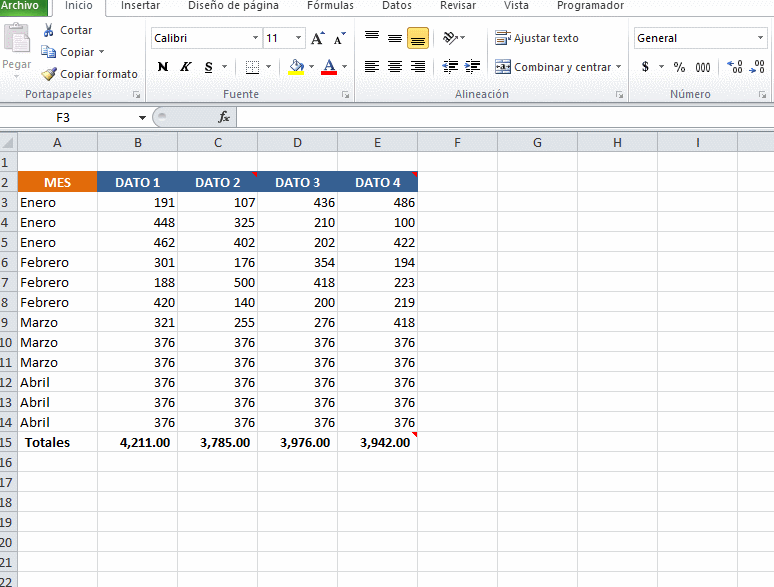
Task: Apply thousands separator 000 style
Action: pos(702,67)
